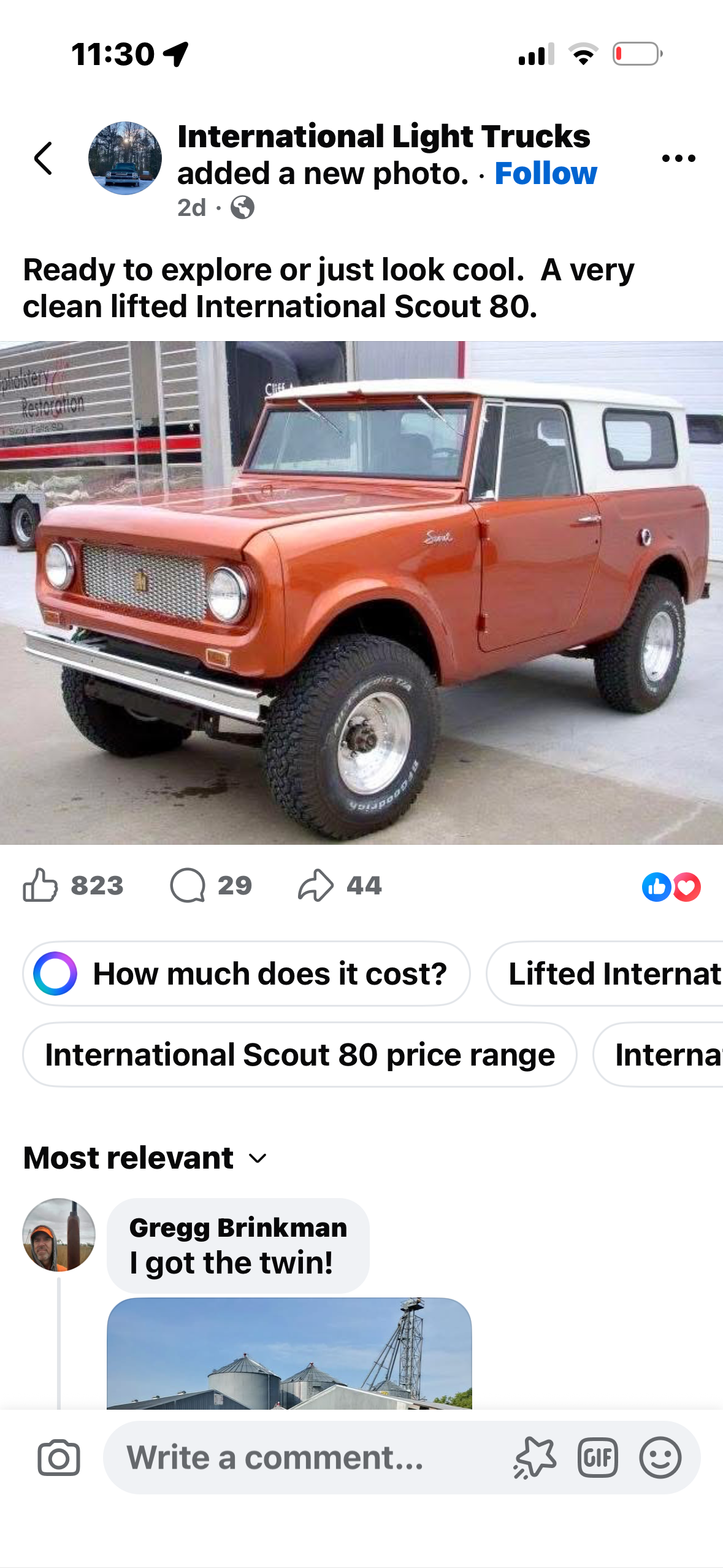View reactions via like and heart emojis
The image size is (723, 1568).
pos(671,886)
